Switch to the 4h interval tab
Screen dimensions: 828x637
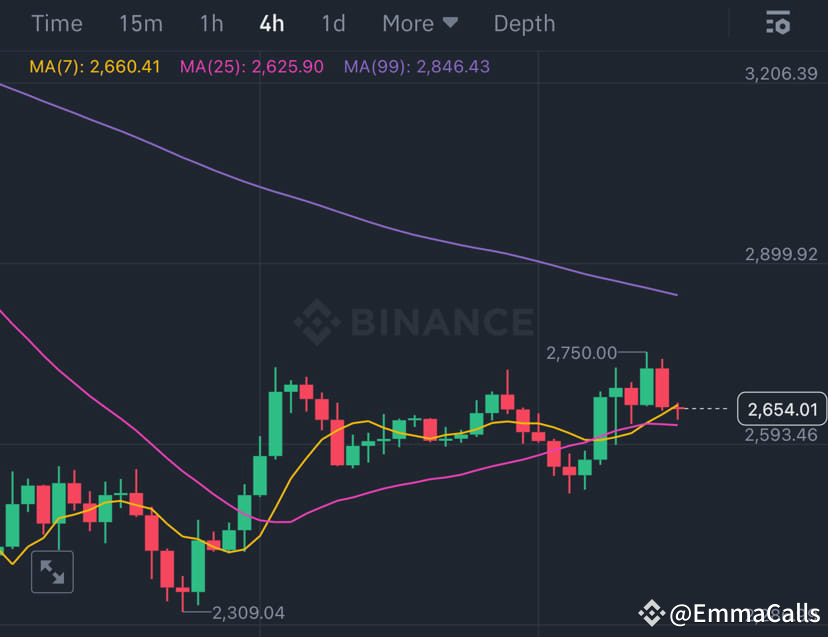point(271,23)
